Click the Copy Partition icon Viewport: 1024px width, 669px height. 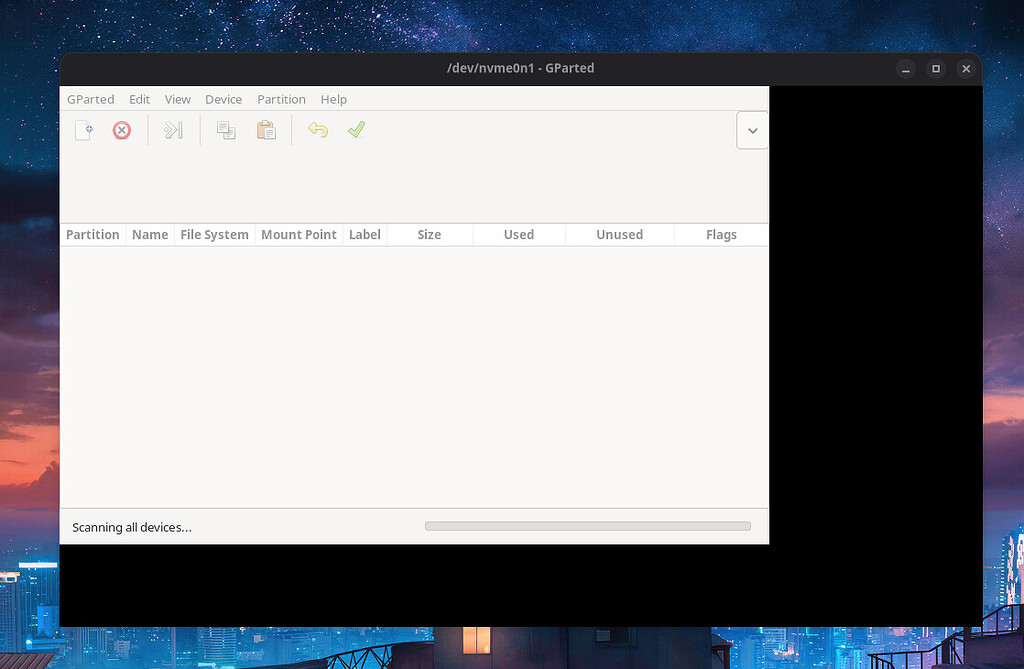225,130
